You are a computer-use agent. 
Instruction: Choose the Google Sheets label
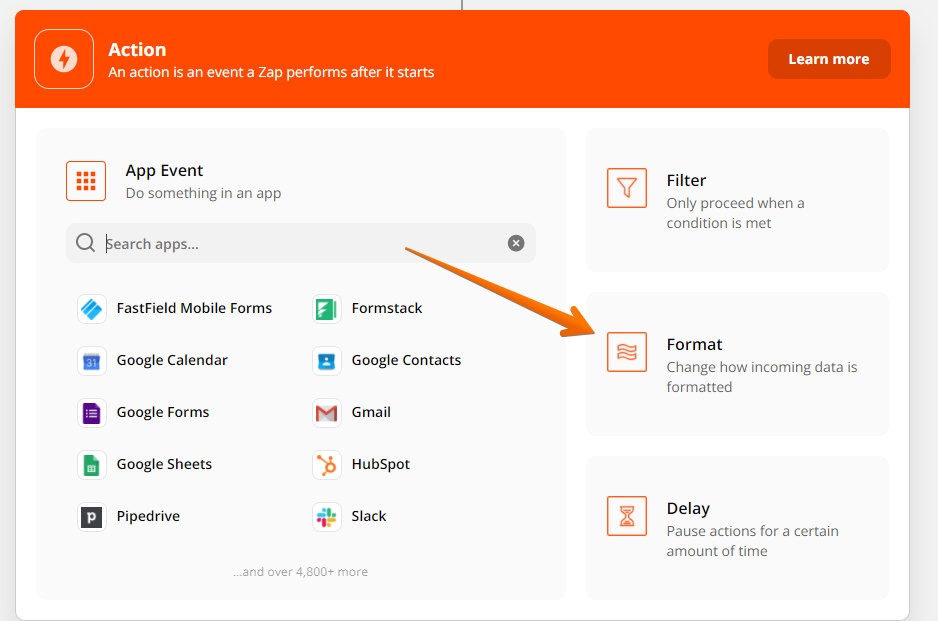[165, 464]
